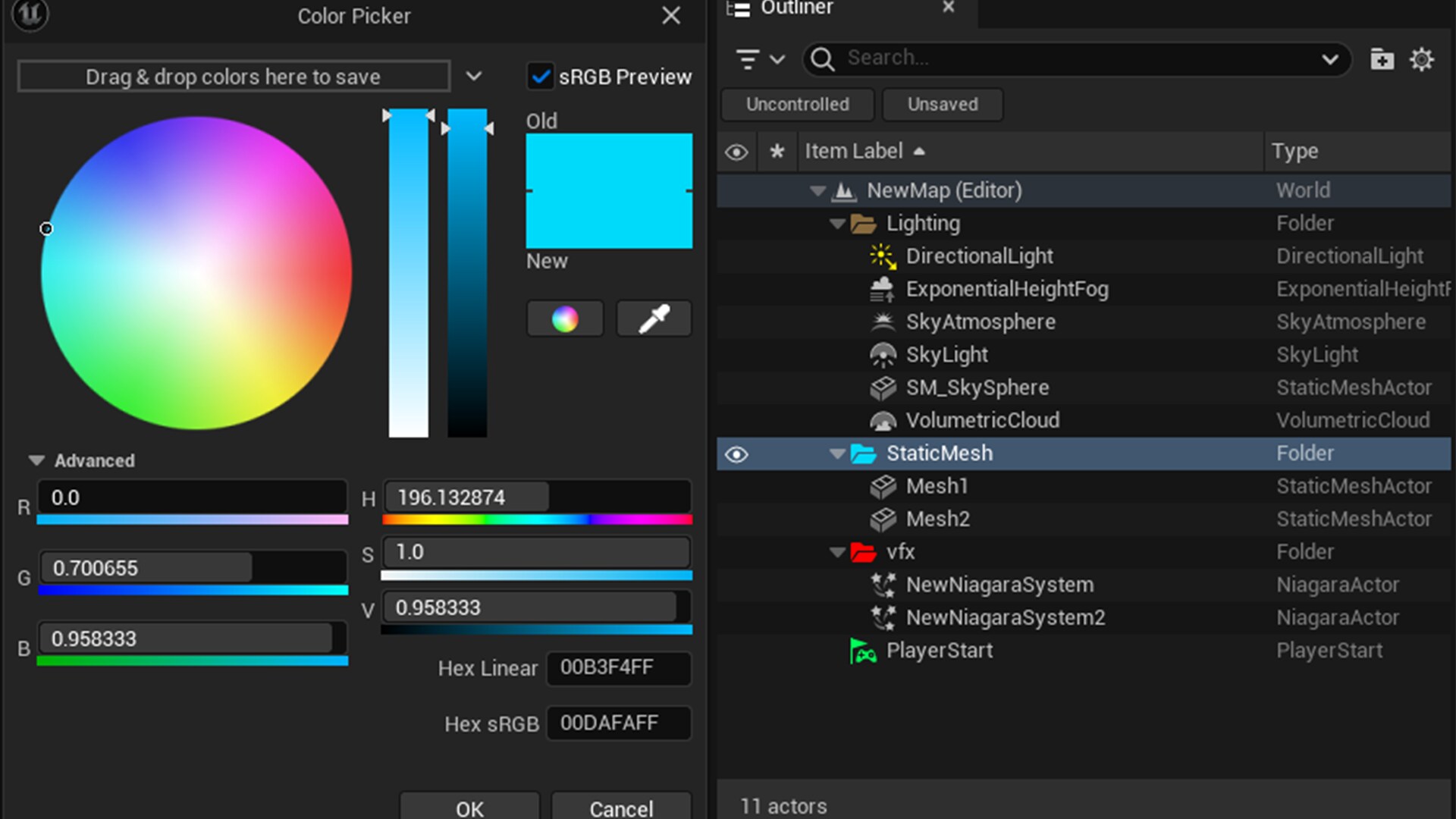Open the color wheel picker mode
Image resolution: width=1456 pixels, height=819 pixels.
564,318
